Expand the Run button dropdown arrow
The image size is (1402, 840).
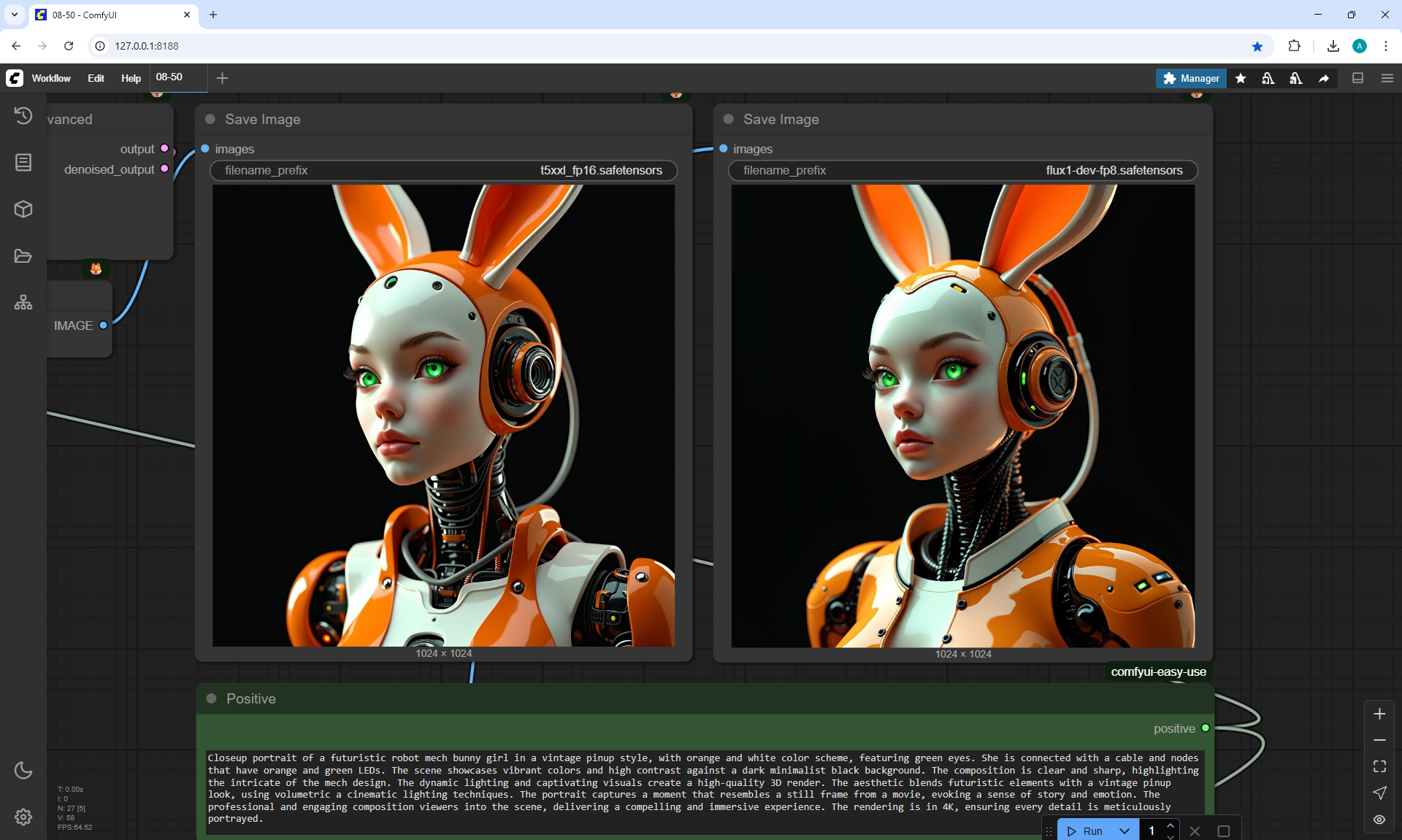pos(1125,831)
